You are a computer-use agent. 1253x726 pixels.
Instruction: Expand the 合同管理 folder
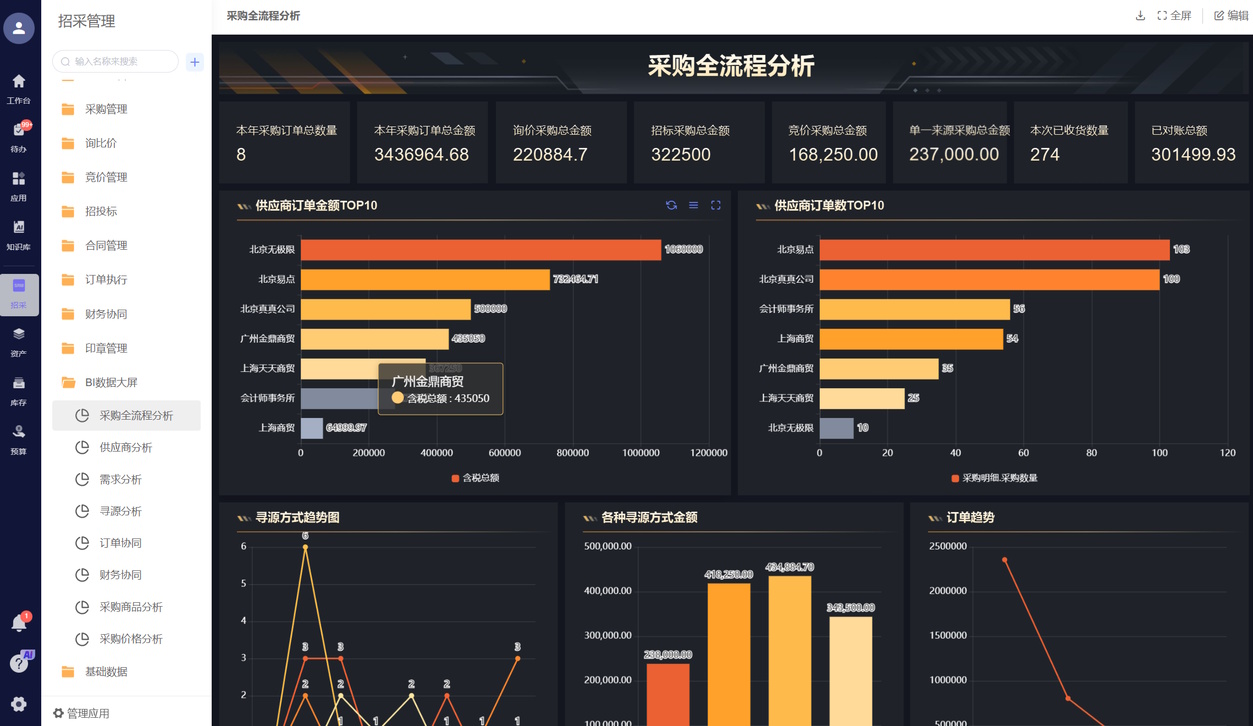click(106, 245)
